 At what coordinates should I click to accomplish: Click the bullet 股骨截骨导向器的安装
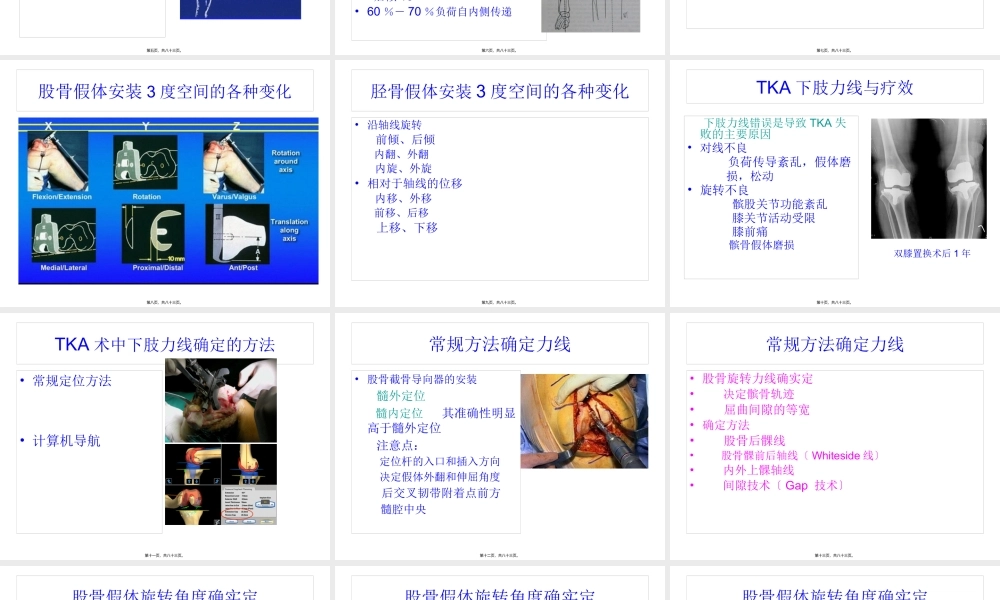pos(422,379)
